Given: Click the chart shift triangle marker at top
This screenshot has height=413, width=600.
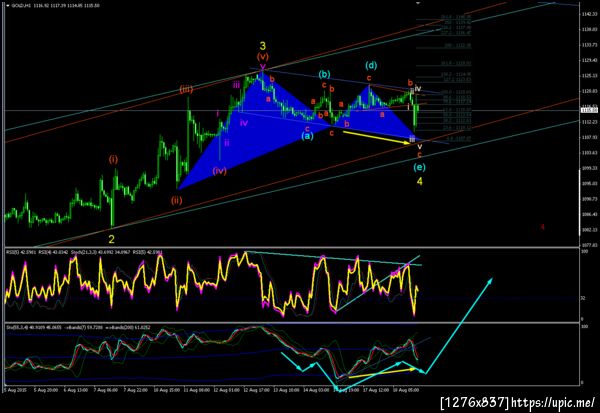Looking at the screenshot, I should [x=418, y=3].
